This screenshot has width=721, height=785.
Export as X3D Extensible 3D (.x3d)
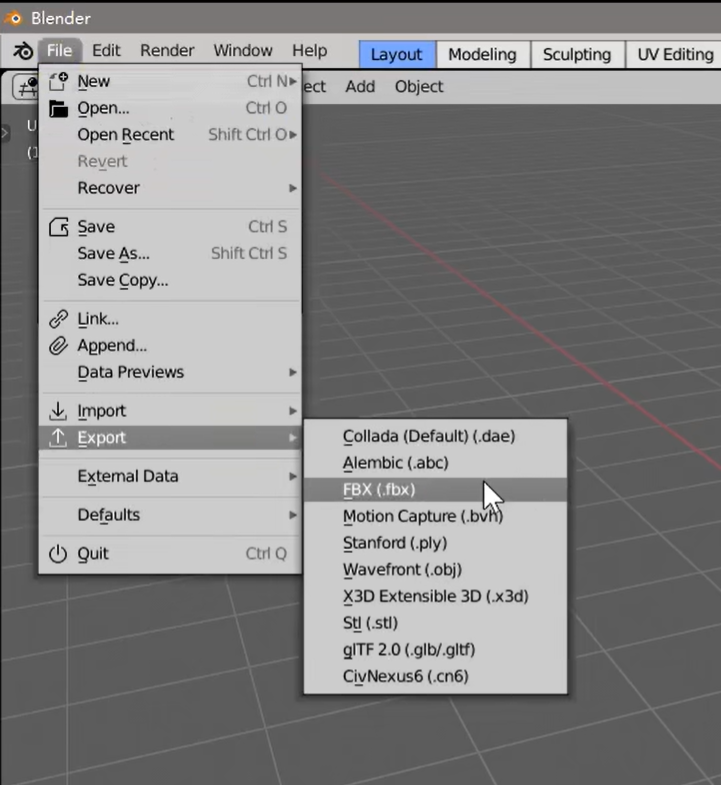point(436,596)
